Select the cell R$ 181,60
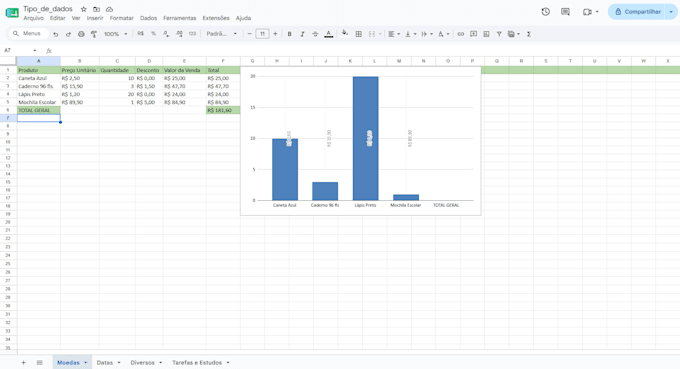 click(223, 110)
